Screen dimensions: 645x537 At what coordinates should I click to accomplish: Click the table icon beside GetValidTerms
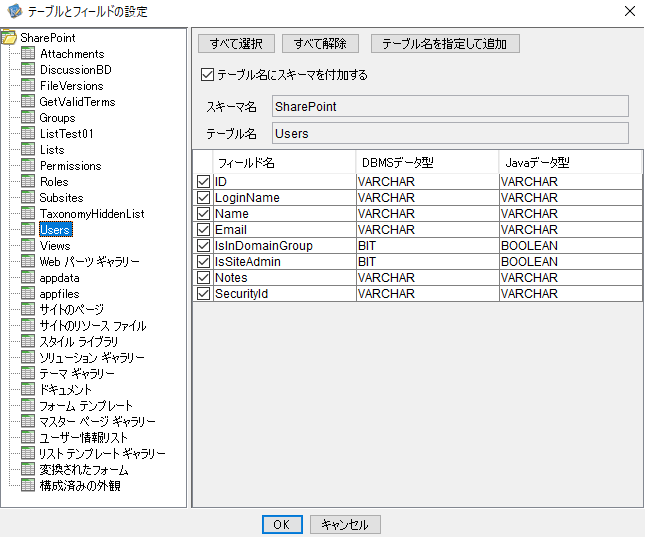coord(28,101)
